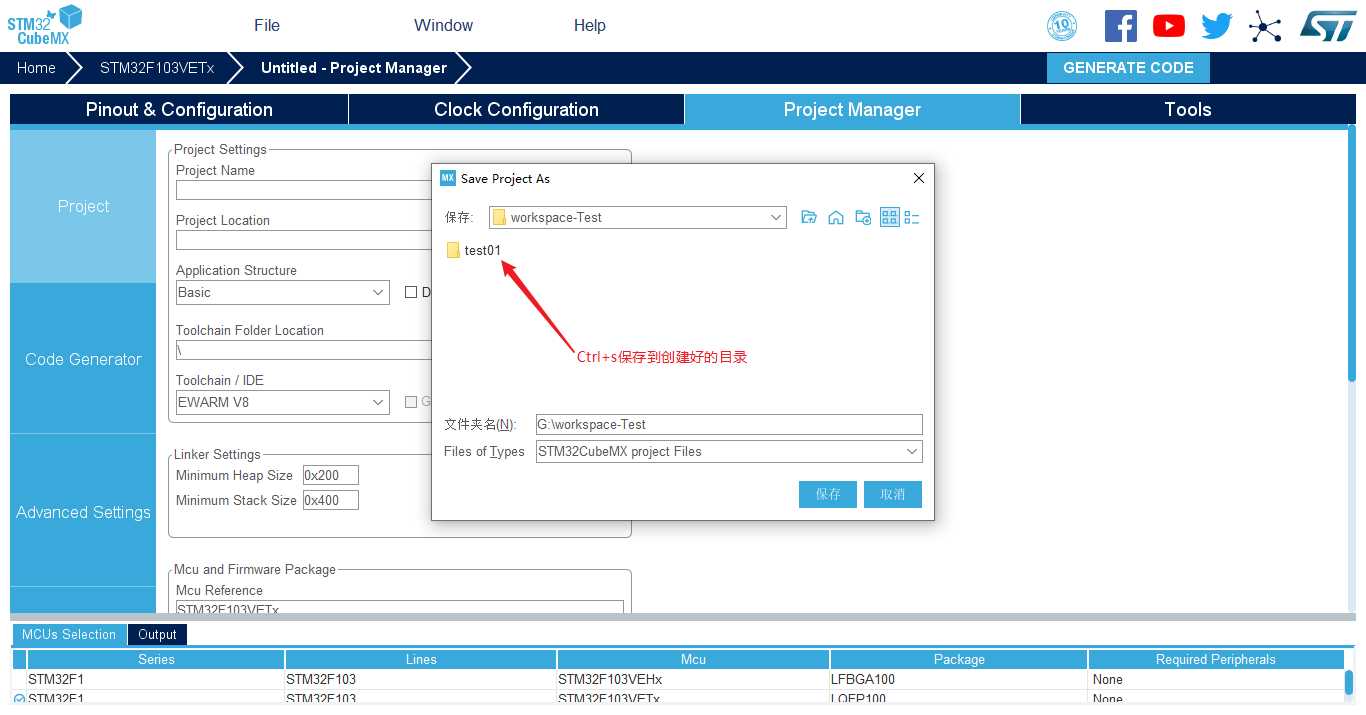Select the LFBGA100 package cell
1366x715 pixels.
pyautogui.click(x=959, y=679)
